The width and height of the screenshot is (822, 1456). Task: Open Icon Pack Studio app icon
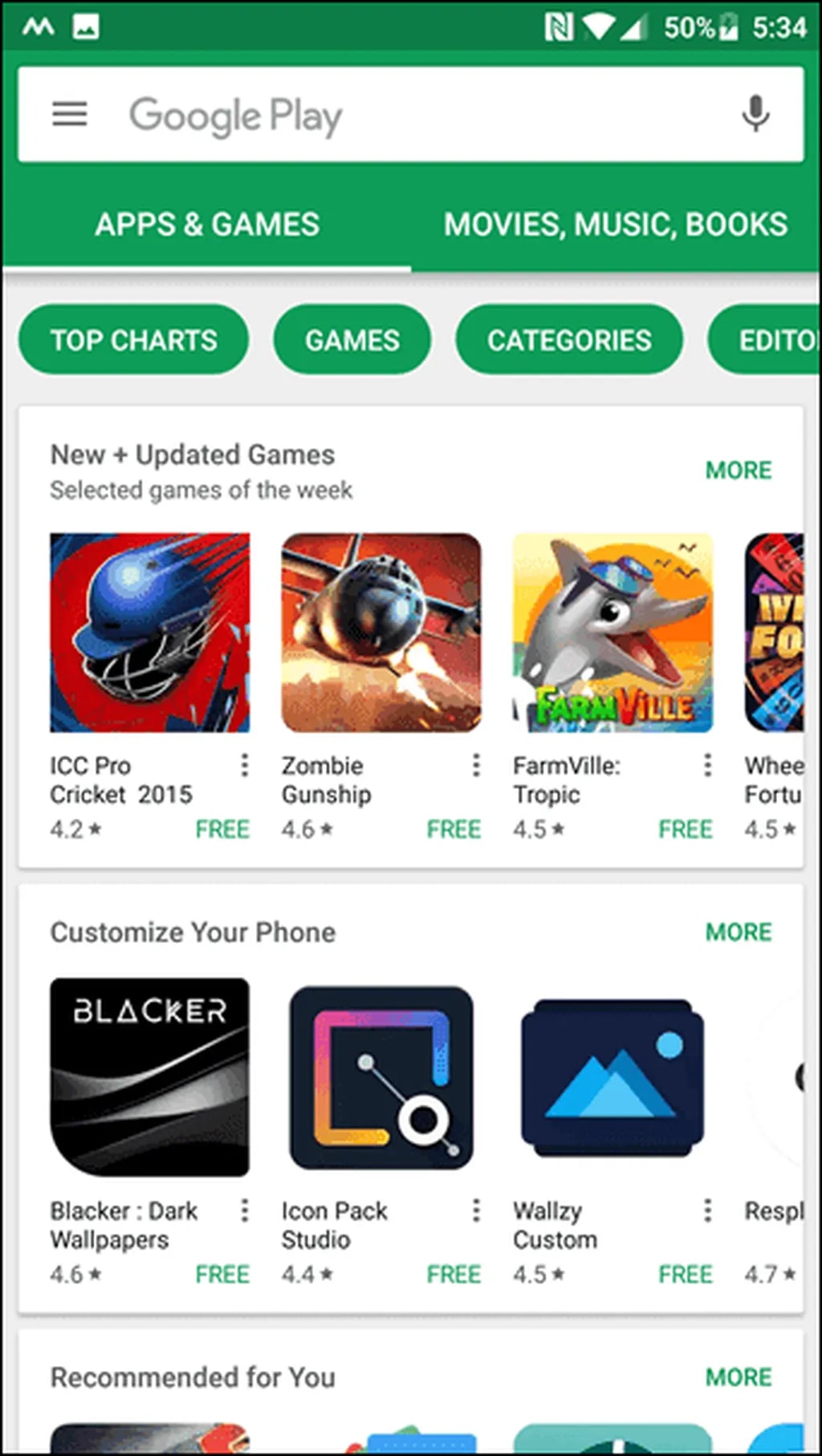tap(381, 1077)
